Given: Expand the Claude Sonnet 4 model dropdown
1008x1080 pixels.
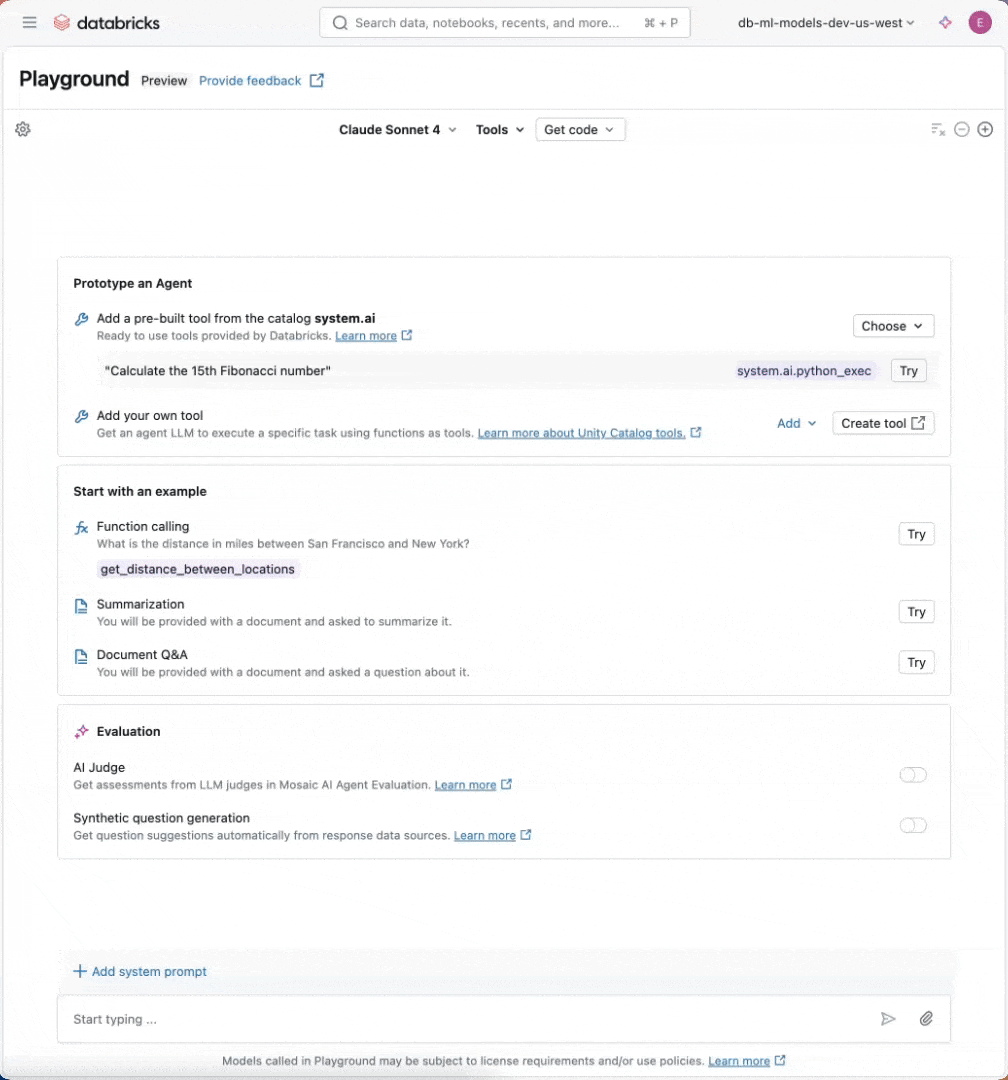Looking at the screenshot, I should 397,130.
